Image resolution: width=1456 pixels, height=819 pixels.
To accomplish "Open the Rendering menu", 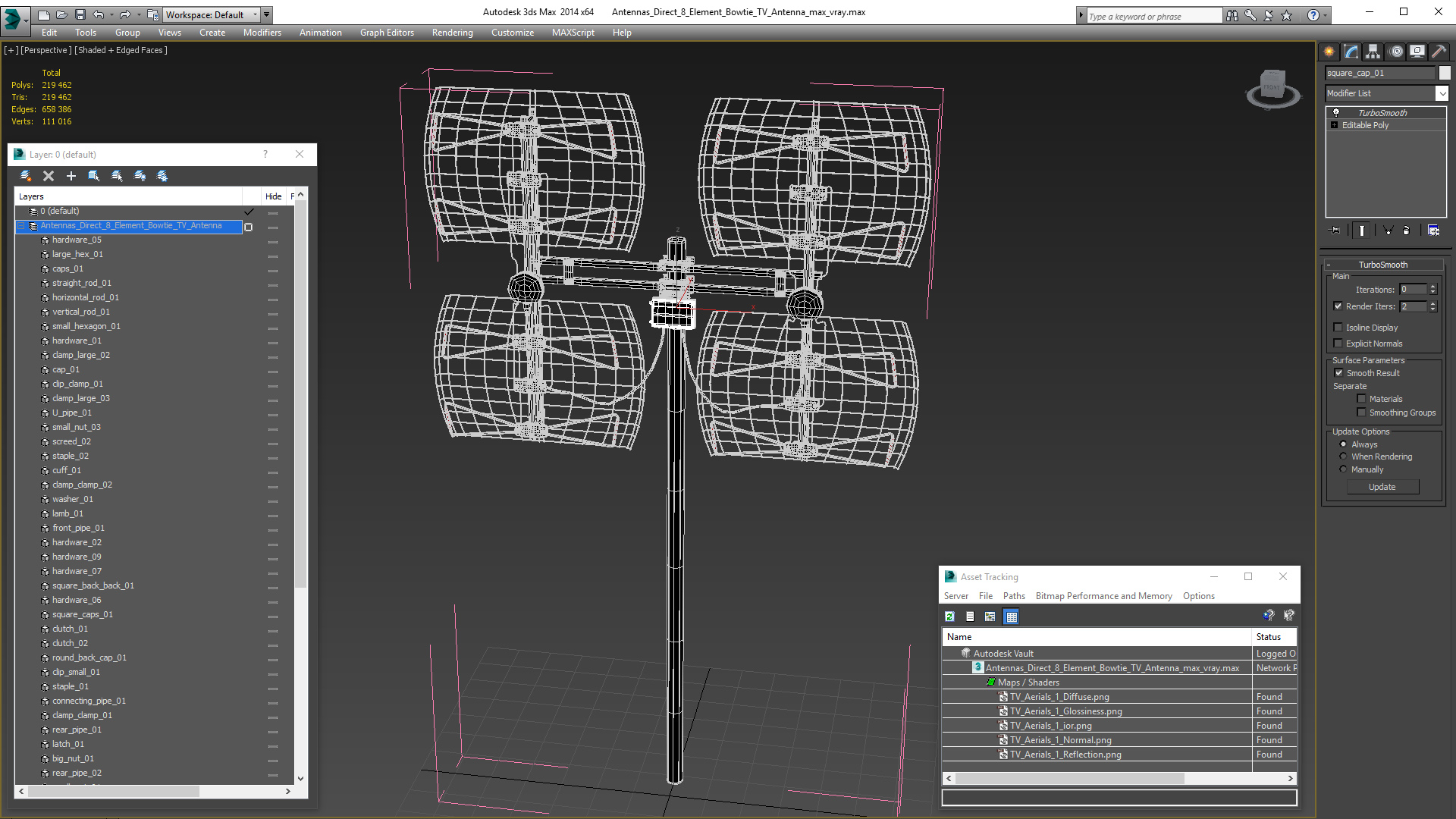I will coord(452,33).
